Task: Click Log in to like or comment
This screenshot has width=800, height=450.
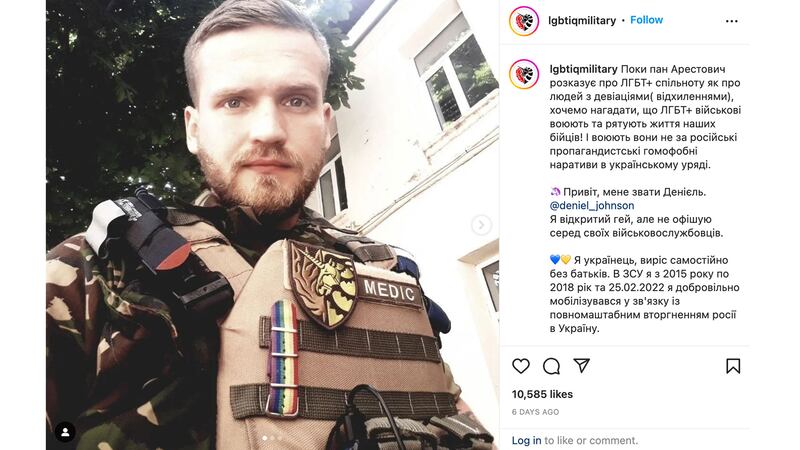Action: [527, 440]
